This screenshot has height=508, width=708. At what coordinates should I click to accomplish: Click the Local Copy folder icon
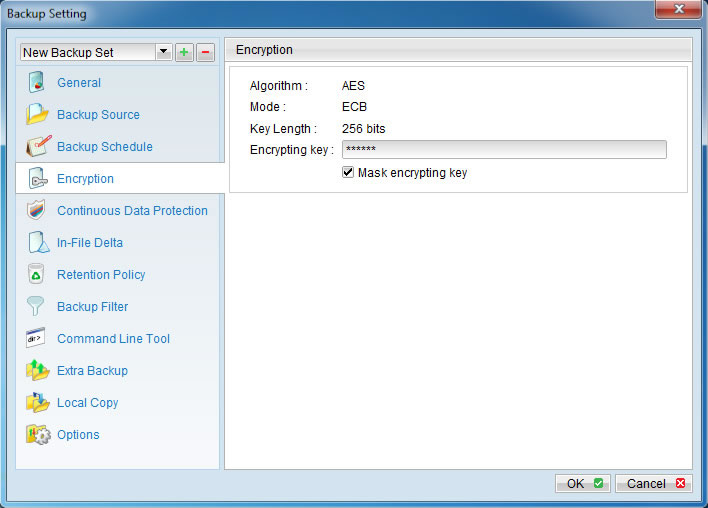click(37, 402)
